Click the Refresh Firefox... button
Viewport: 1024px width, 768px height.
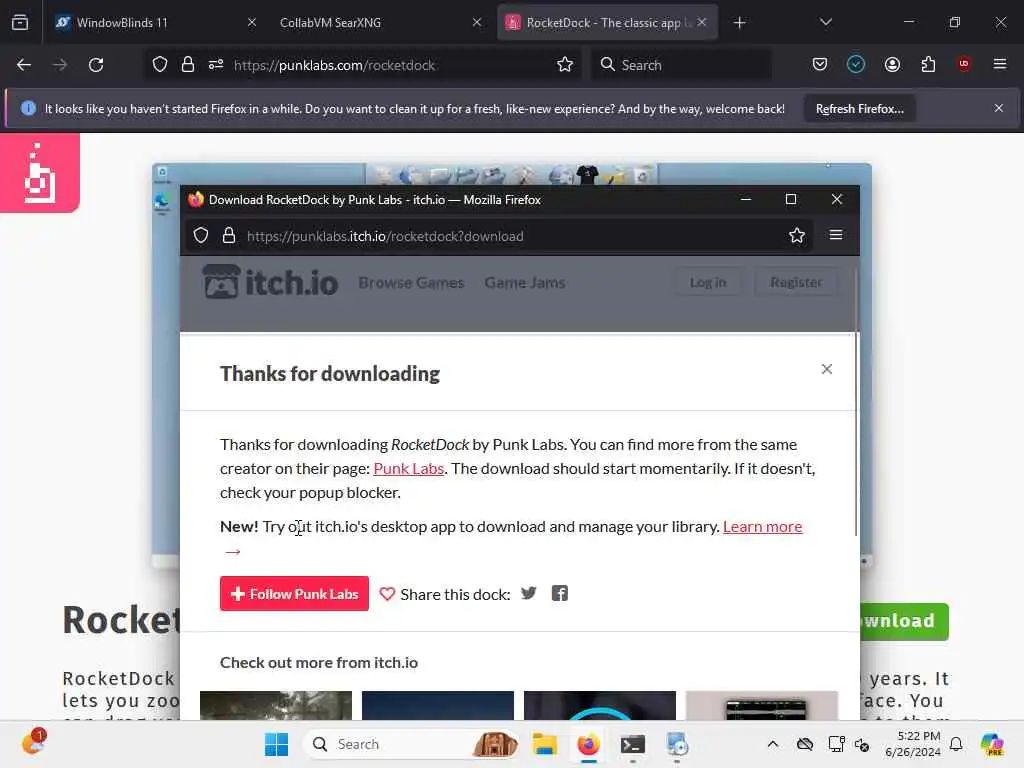click(859, 108)
